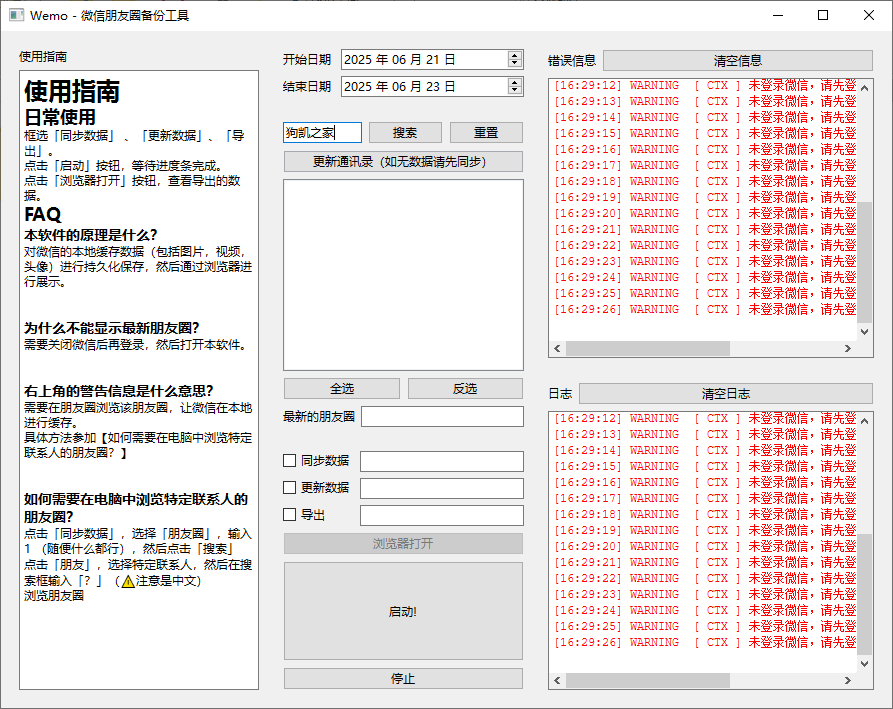This screenshot has height=709, width=893.
Task: Click 更新通讯录 button
Action: coord(403,161)
